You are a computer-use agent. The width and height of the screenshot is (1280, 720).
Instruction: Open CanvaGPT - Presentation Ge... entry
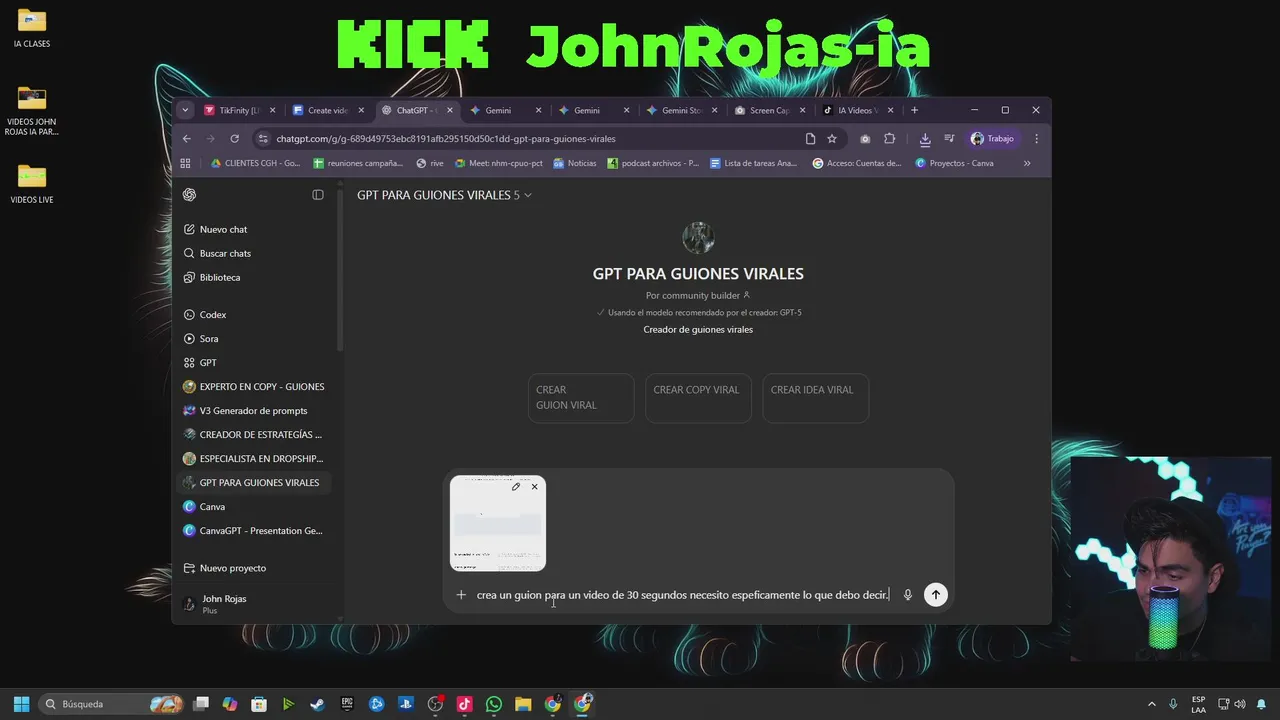pos(255,531)
